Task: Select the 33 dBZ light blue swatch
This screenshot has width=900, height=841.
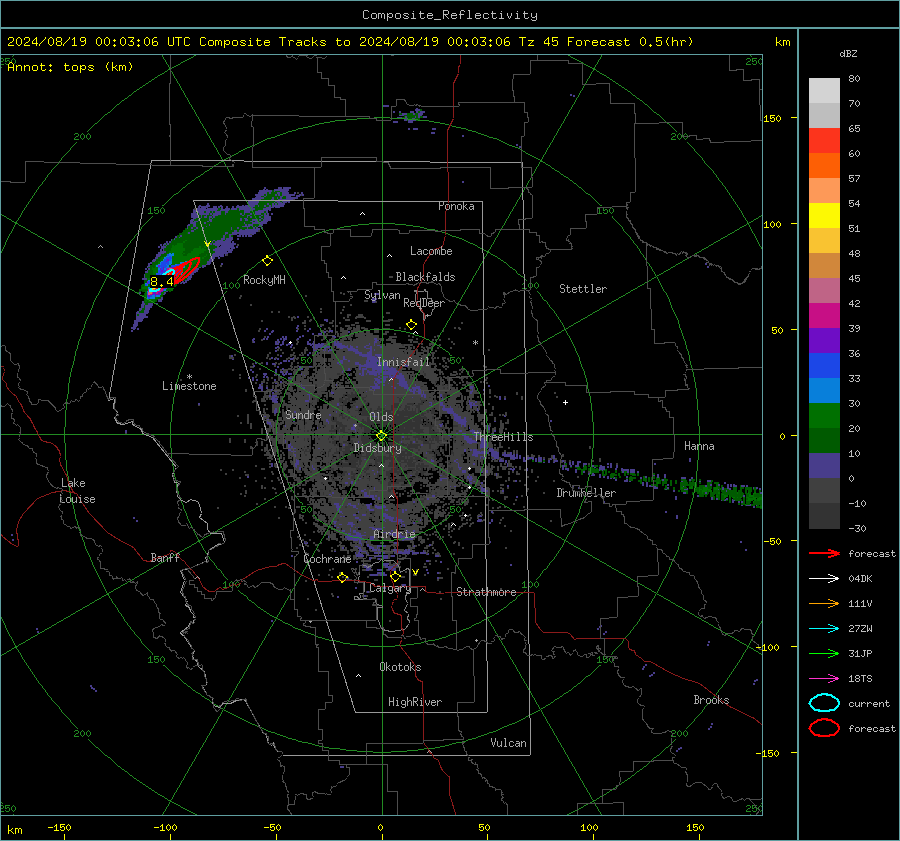Action: [x=824, y=391]
